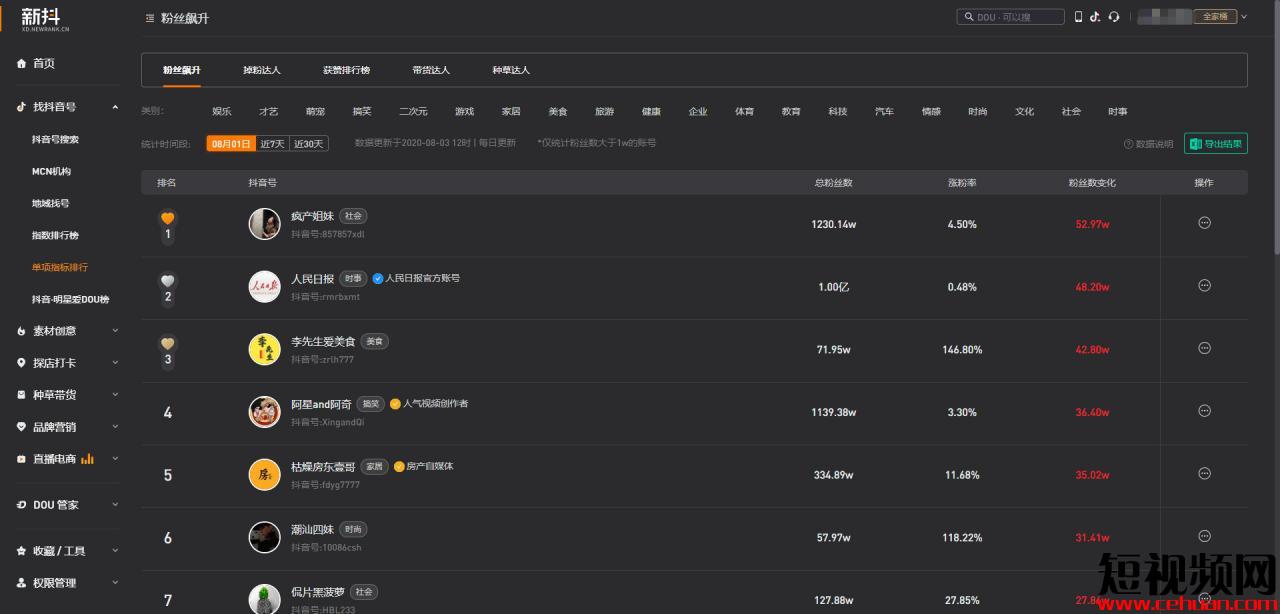Click the customer service headset icon
The image size is (1280, 614).
click(x=1113, y=17)
